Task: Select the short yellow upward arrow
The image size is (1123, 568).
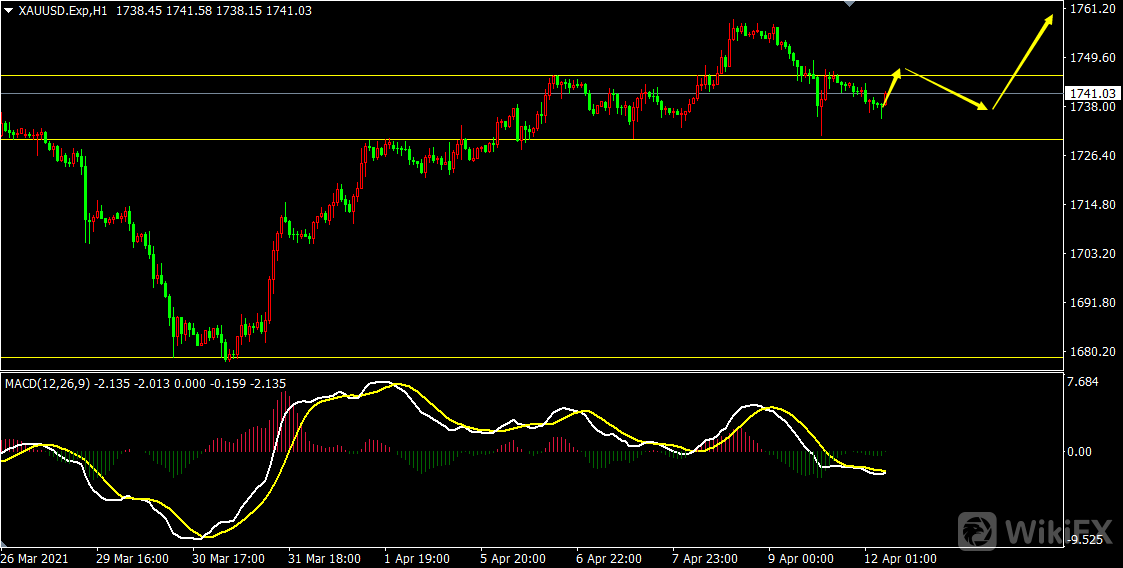Action: coord(891,86)
